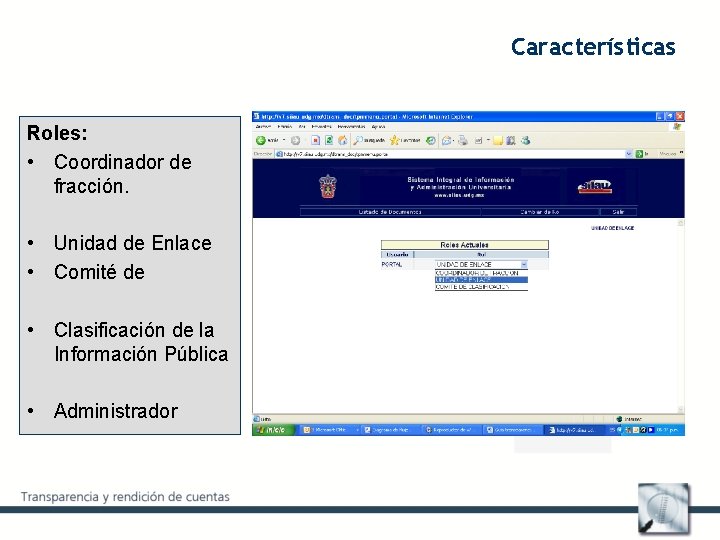The height and width of the screenshot is (540, 720).
Task: Open Favorites with the star icon
Action: pos(394,141)
